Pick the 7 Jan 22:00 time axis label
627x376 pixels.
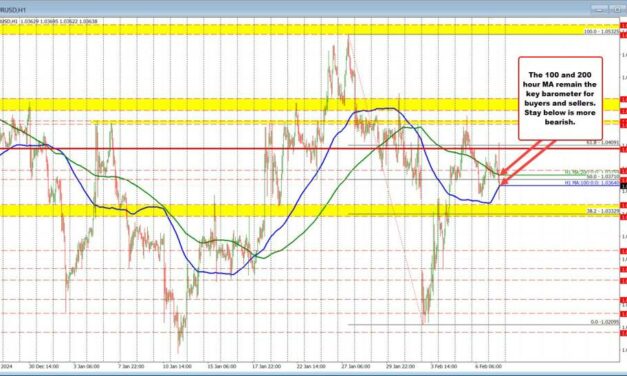pos(131,366)
